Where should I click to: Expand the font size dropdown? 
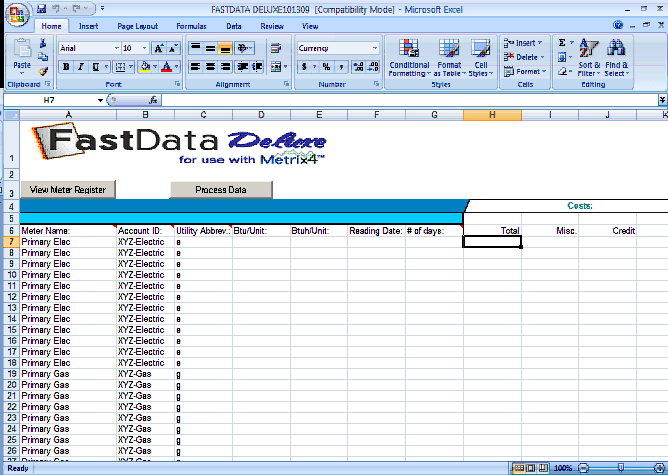click(x=144, y=48)
